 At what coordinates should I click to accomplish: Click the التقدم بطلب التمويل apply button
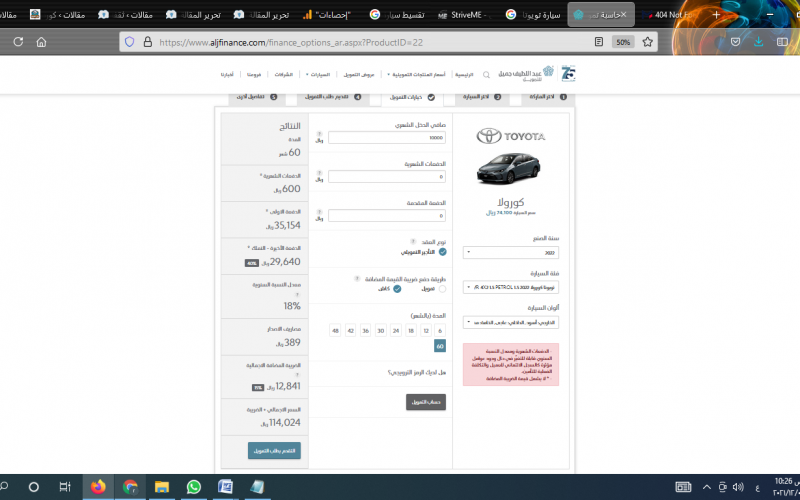click(274, 451)
